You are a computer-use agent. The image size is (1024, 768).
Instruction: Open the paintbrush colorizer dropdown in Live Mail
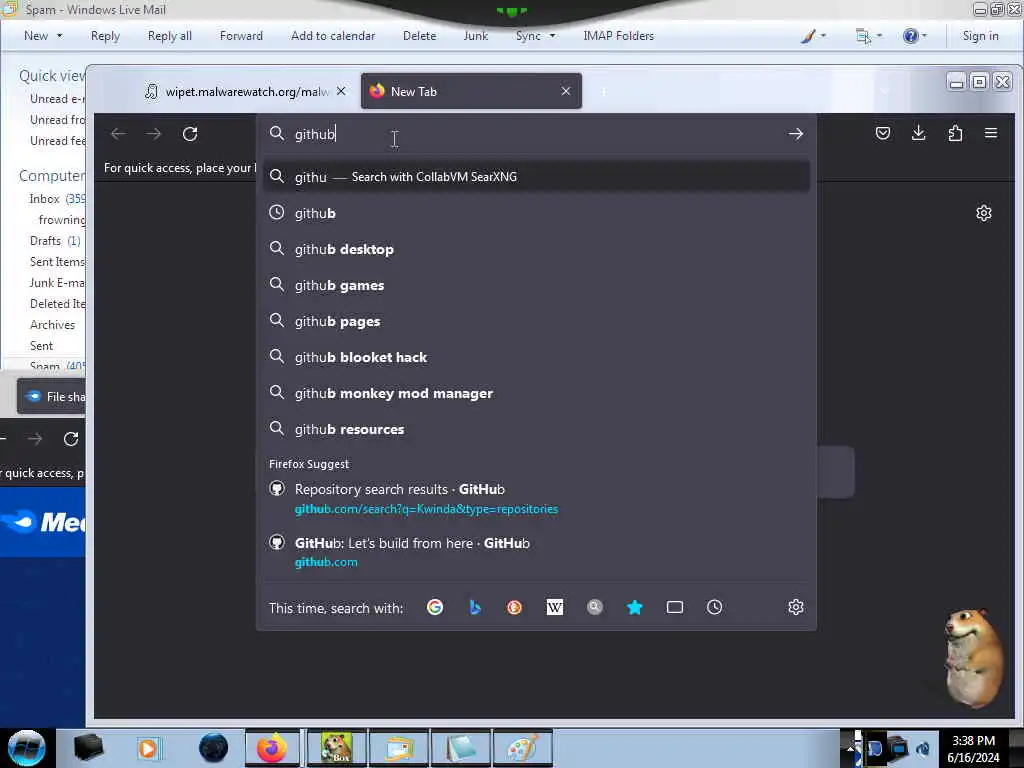[813, 36]
